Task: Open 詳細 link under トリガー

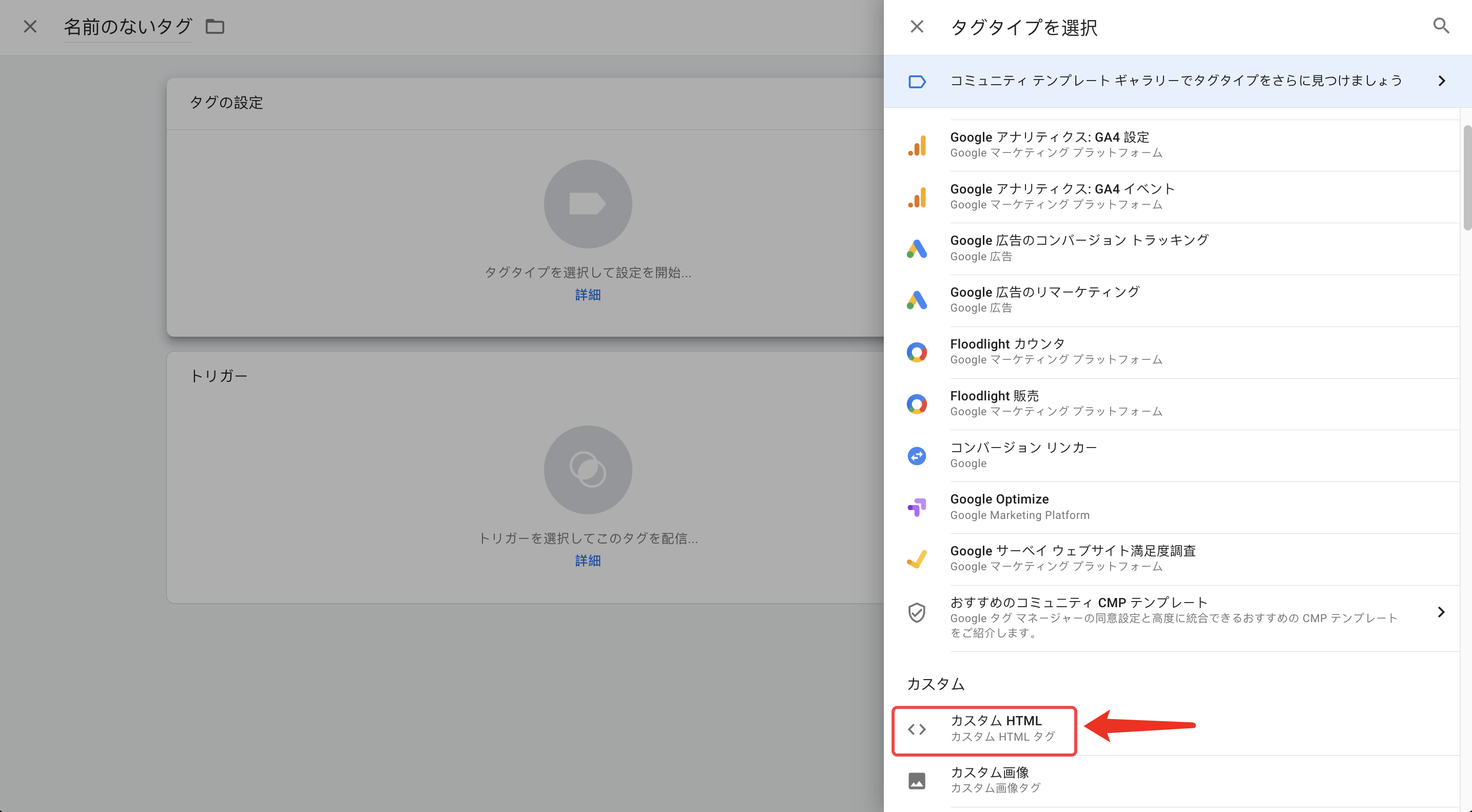Action: 588,560
